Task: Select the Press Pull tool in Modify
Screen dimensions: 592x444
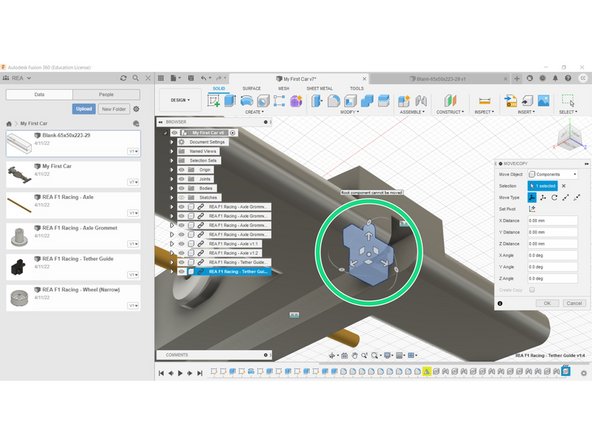Action: (x=317, y=101)
